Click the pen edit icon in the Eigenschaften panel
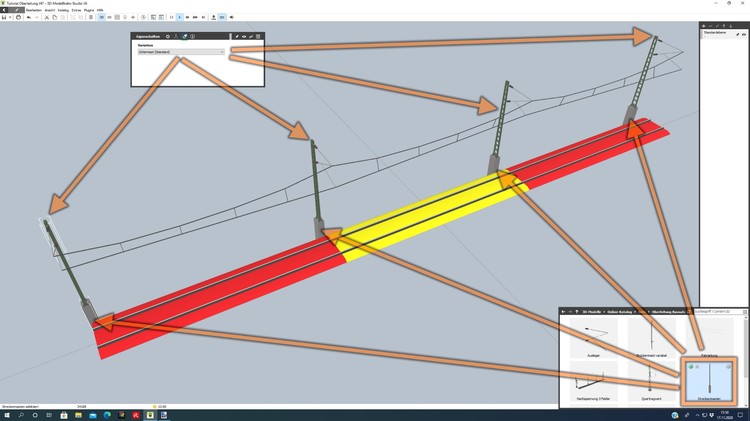The image size is (750, 421). (237, 36)
